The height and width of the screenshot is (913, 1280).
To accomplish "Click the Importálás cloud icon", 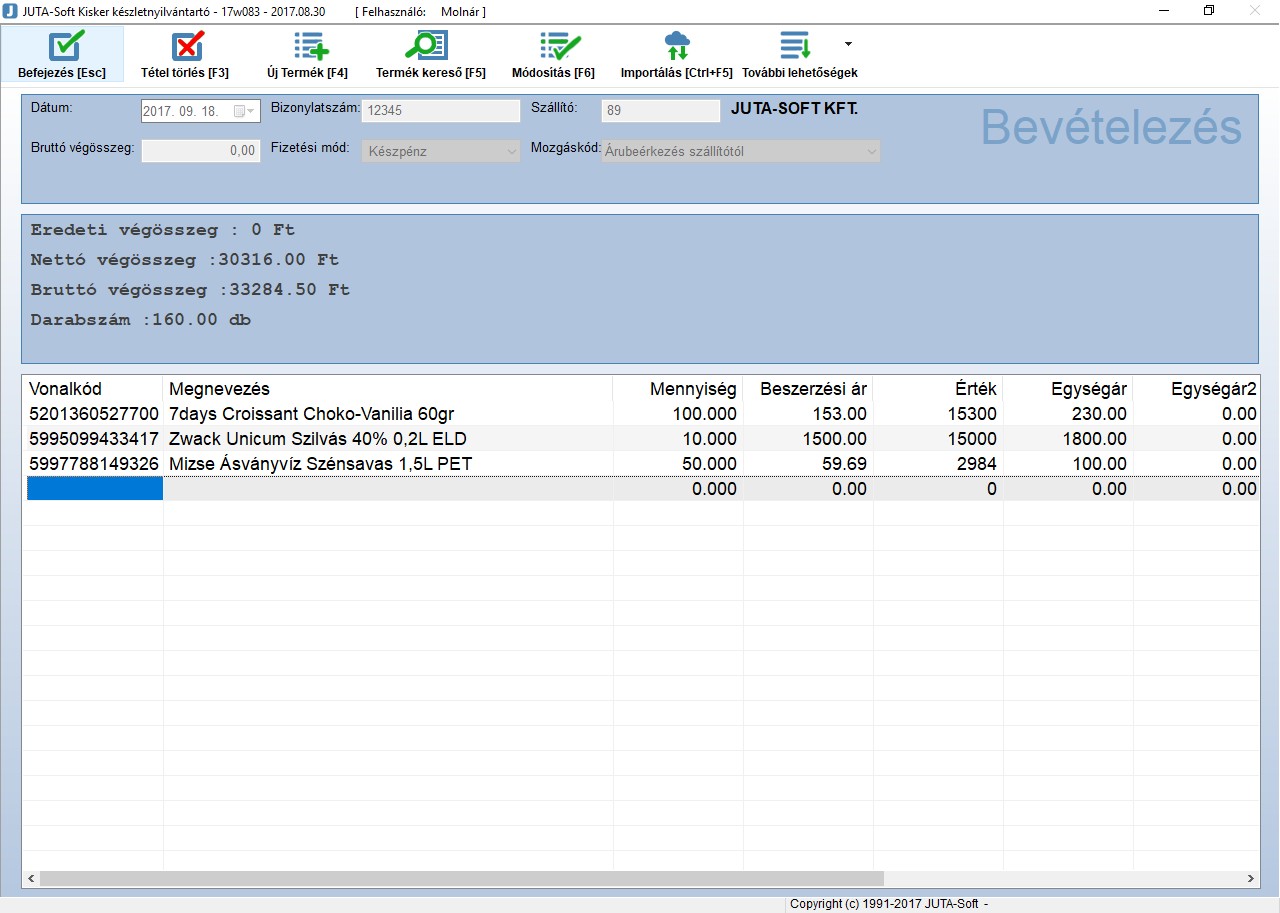I will coord(677,46).
